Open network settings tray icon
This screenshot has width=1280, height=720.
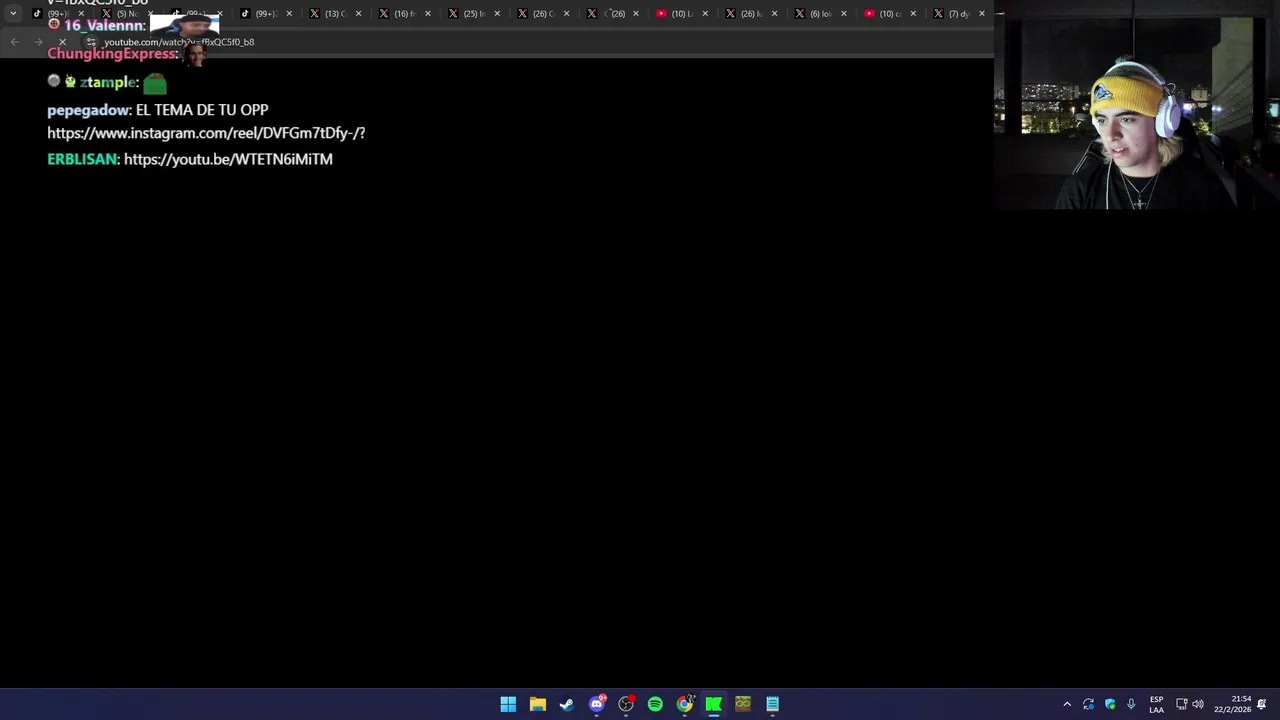click(x=1181, y=704)
